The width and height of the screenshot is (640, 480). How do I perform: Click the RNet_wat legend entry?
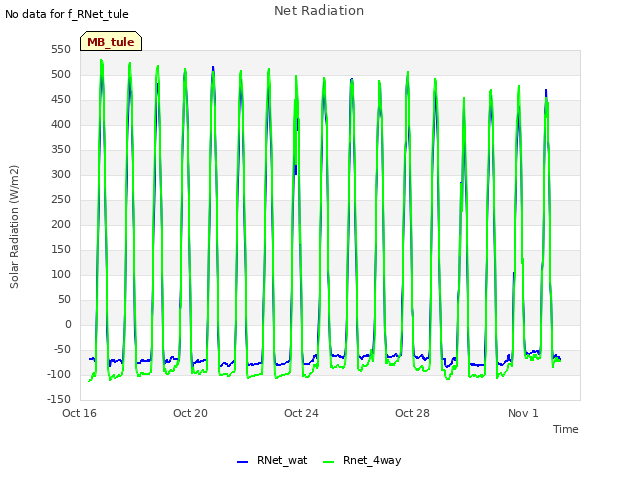click(272, 460)
